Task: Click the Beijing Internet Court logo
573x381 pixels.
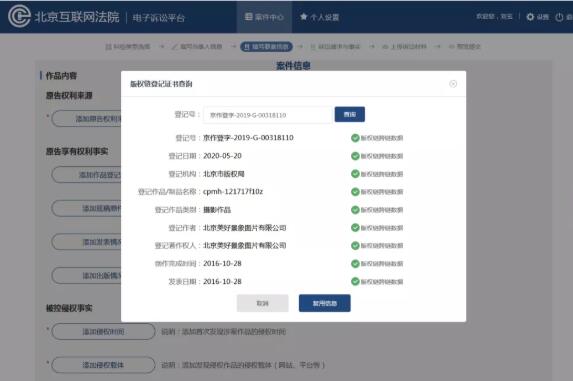Action: pyautogui.click(x=19, y=16)
